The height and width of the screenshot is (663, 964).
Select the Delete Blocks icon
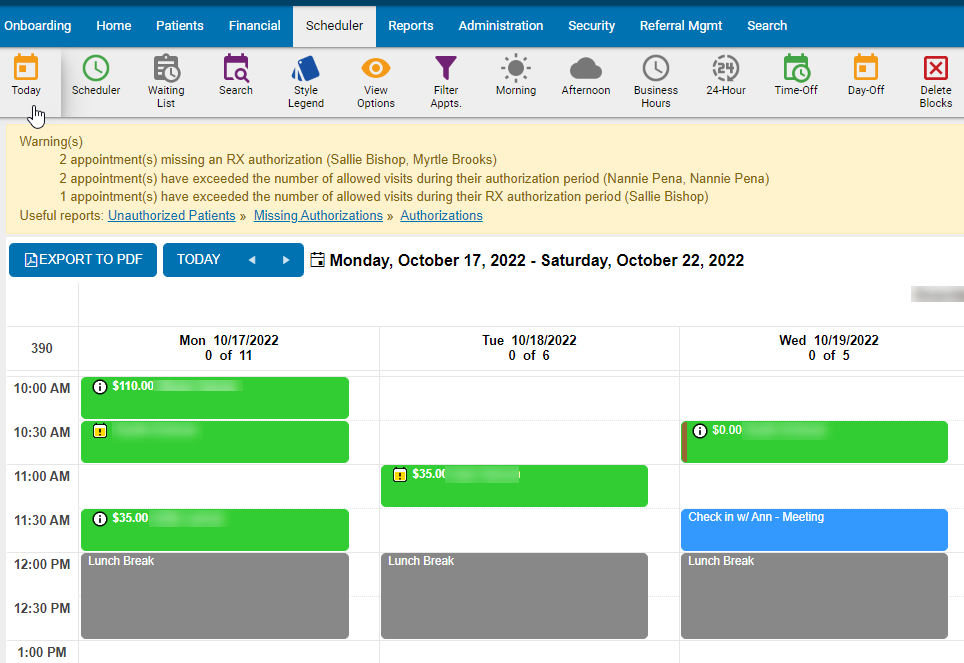tap(934, 80)
